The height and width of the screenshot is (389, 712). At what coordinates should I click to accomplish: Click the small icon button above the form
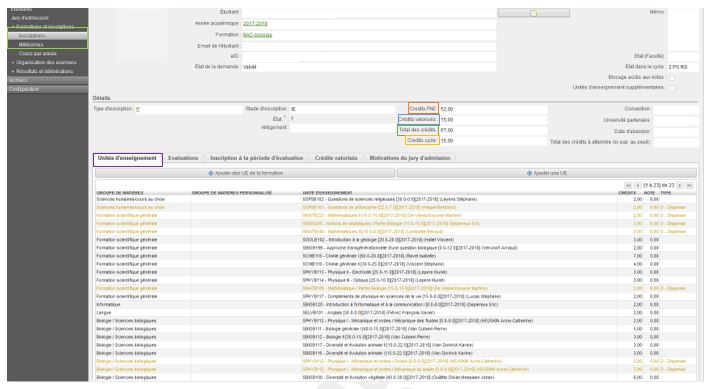(x=534, y=13)
